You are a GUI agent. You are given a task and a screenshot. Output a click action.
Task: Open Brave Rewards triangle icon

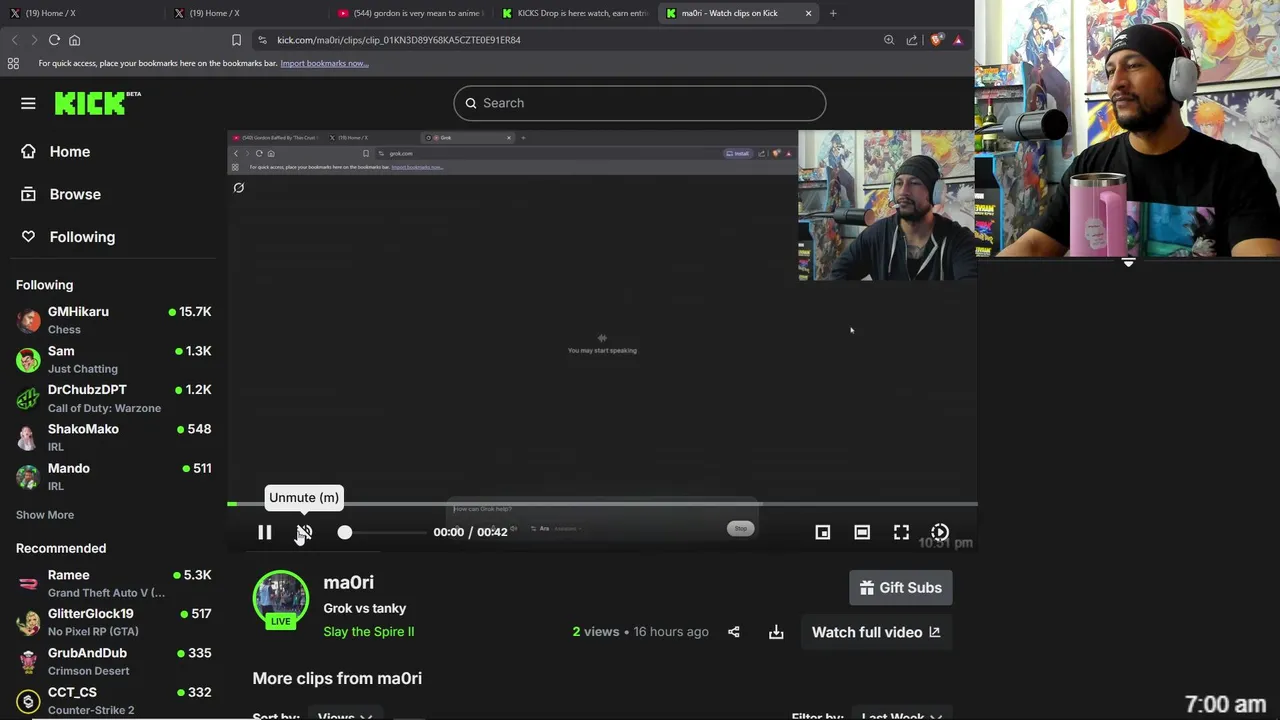[x=958, y=40]
